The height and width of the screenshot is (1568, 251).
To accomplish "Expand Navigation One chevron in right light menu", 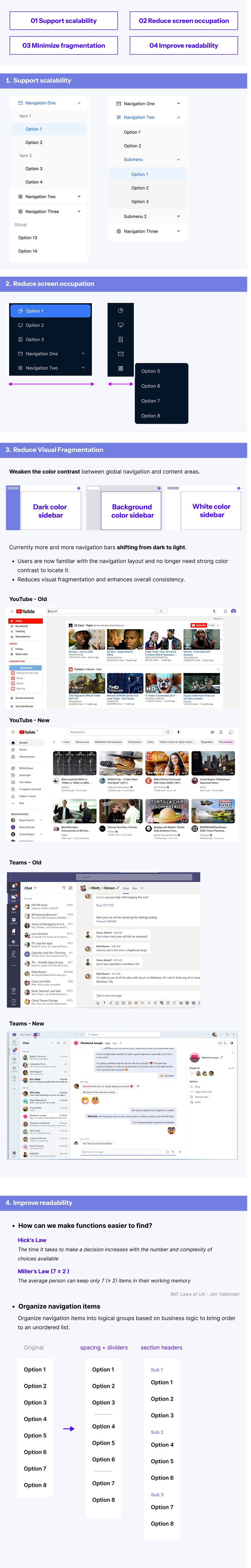I will click(x=178, y=103).
